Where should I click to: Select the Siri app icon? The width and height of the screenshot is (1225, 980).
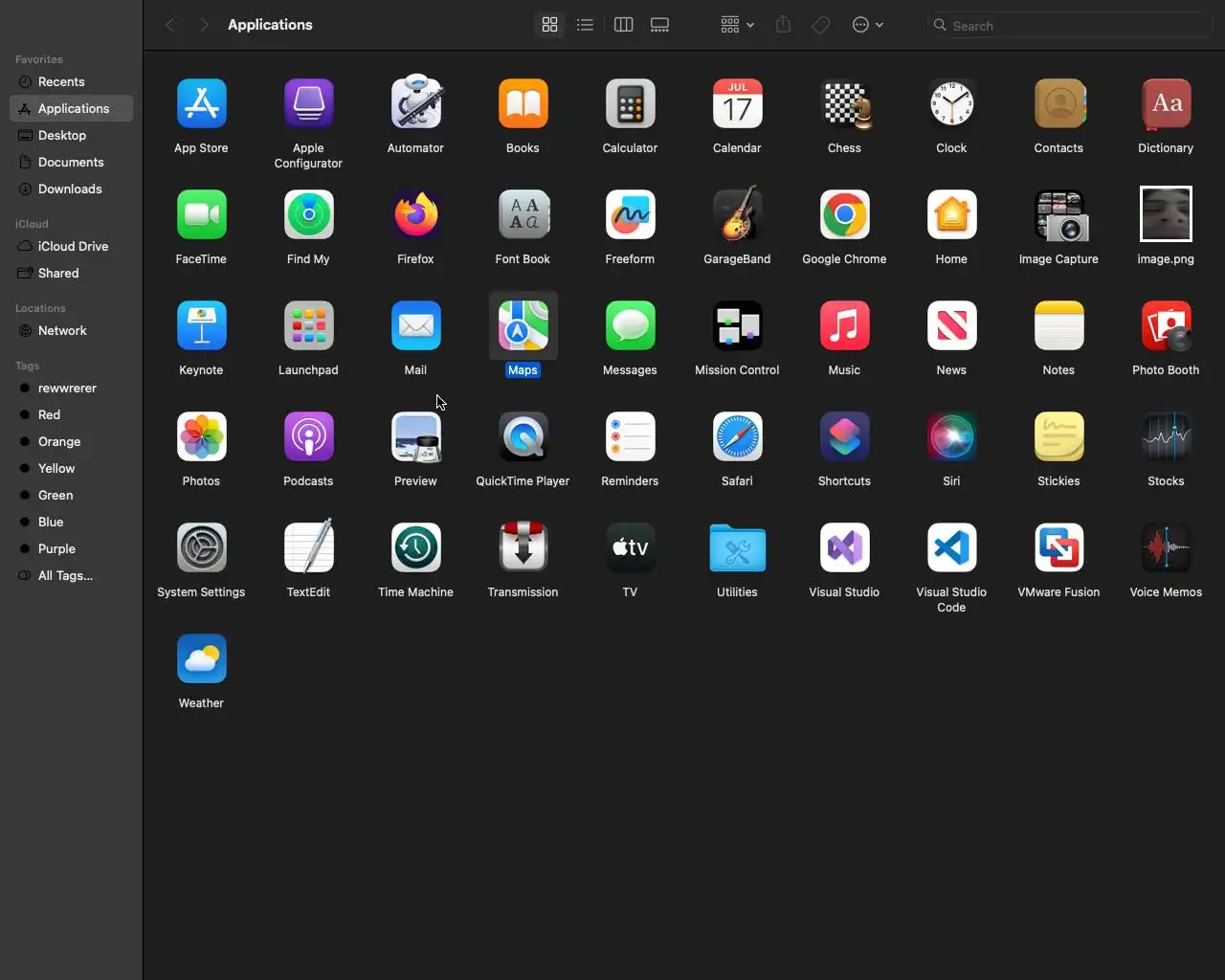[951, 436]
